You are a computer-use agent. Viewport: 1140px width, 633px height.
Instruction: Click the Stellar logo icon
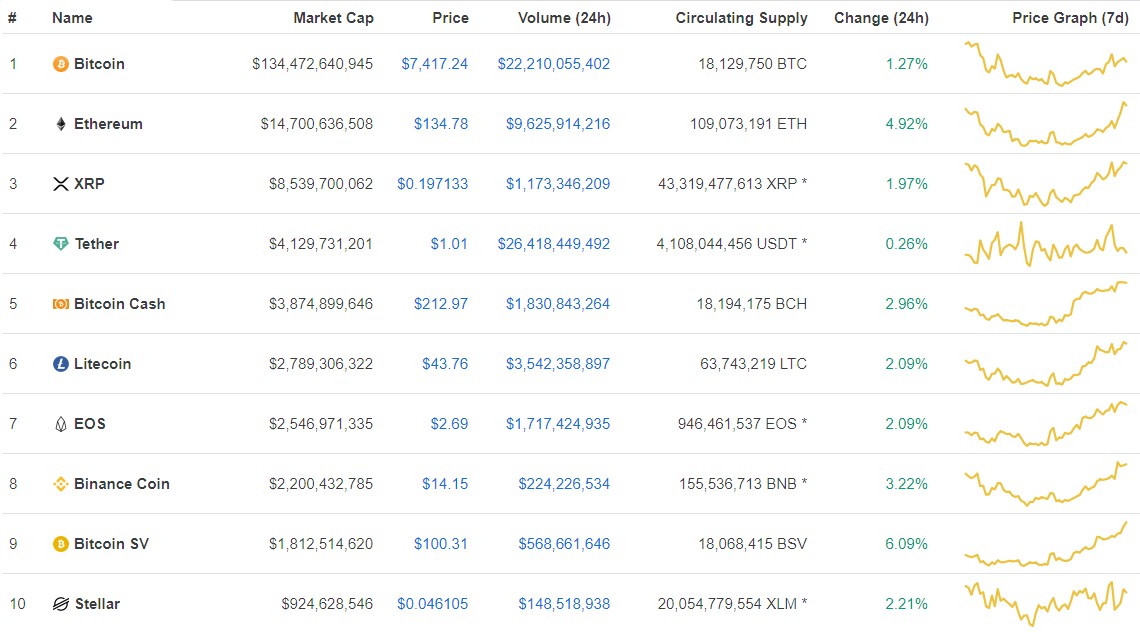pyautogui.click(x=61, y=604)
